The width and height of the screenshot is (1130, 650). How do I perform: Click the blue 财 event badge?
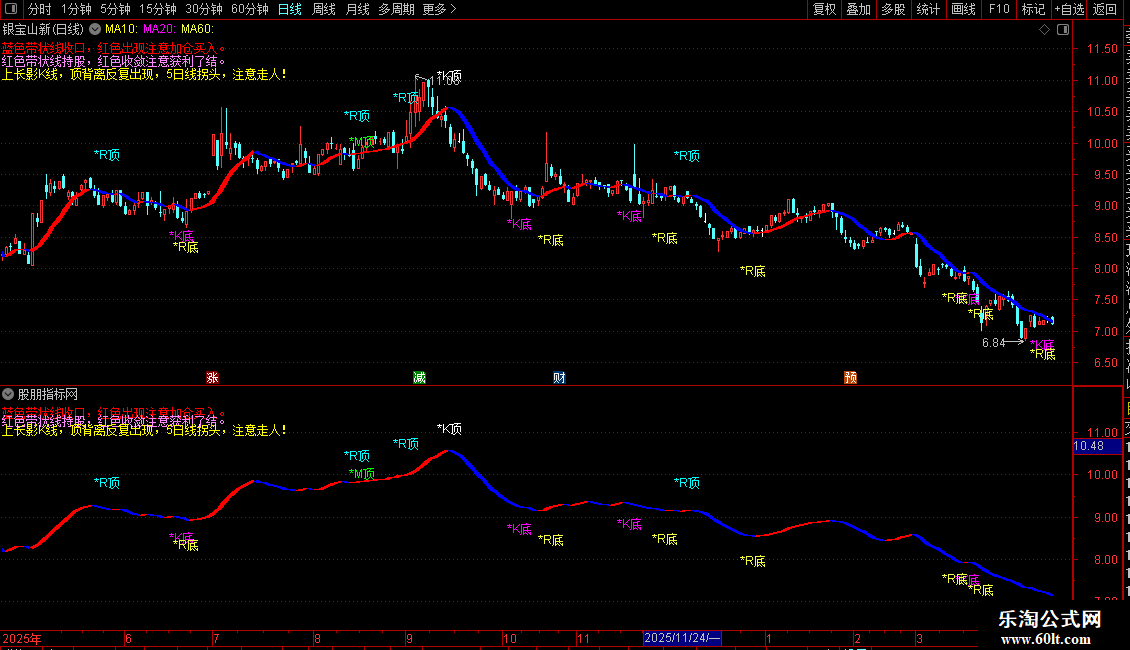pos(559,378)
